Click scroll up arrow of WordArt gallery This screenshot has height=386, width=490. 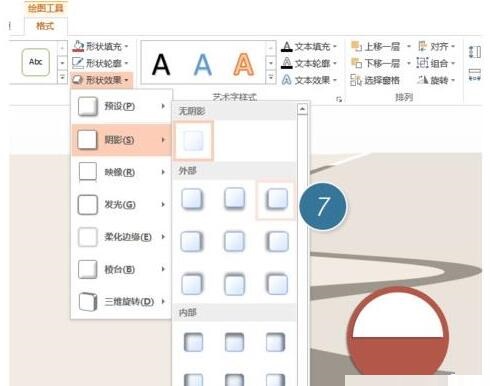(x=271, y=47)
